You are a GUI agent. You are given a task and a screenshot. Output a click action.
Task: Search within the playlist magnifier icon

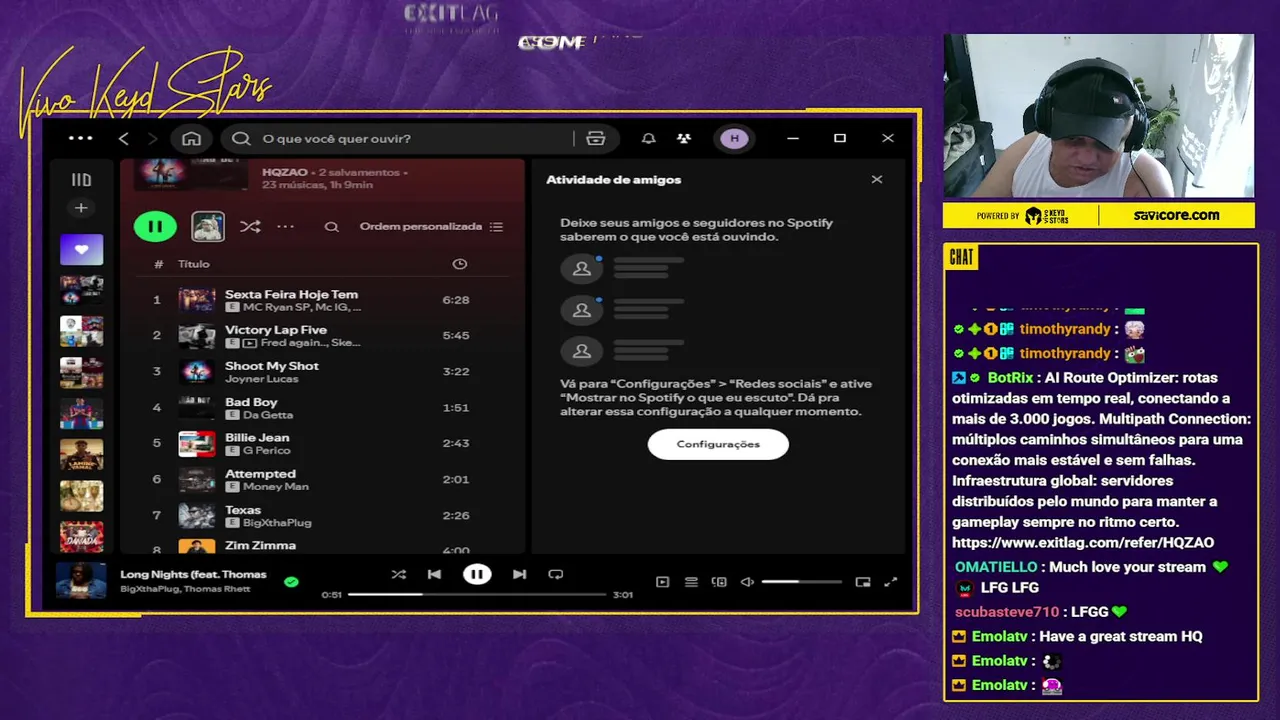click(331, 227)
